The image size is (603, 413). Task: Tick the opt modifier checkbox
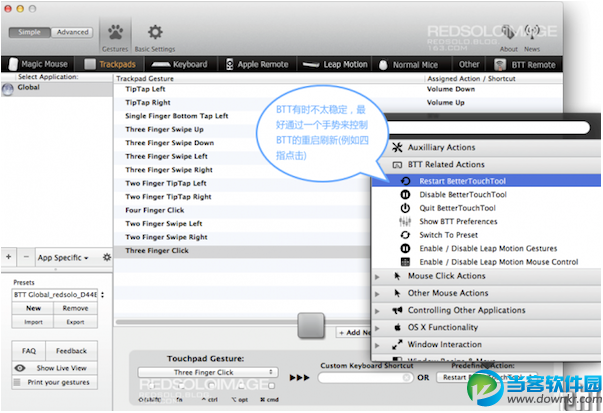pyautogui.click(x=242, y=385)
